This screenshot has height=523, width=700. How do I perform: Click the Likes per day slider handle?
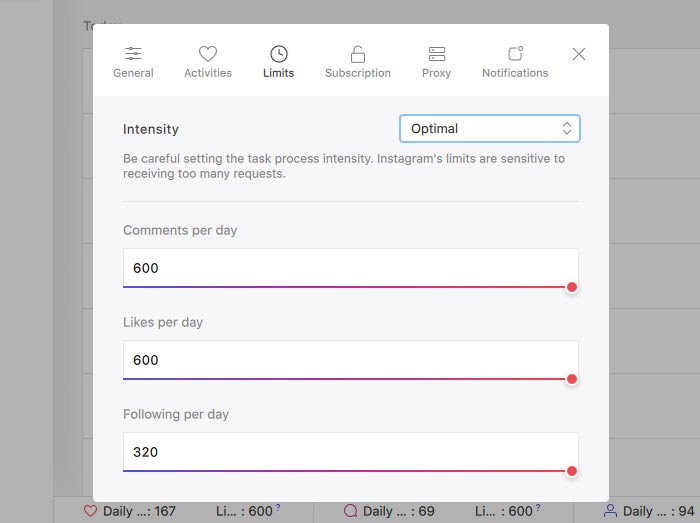click(x=571, y=379)
